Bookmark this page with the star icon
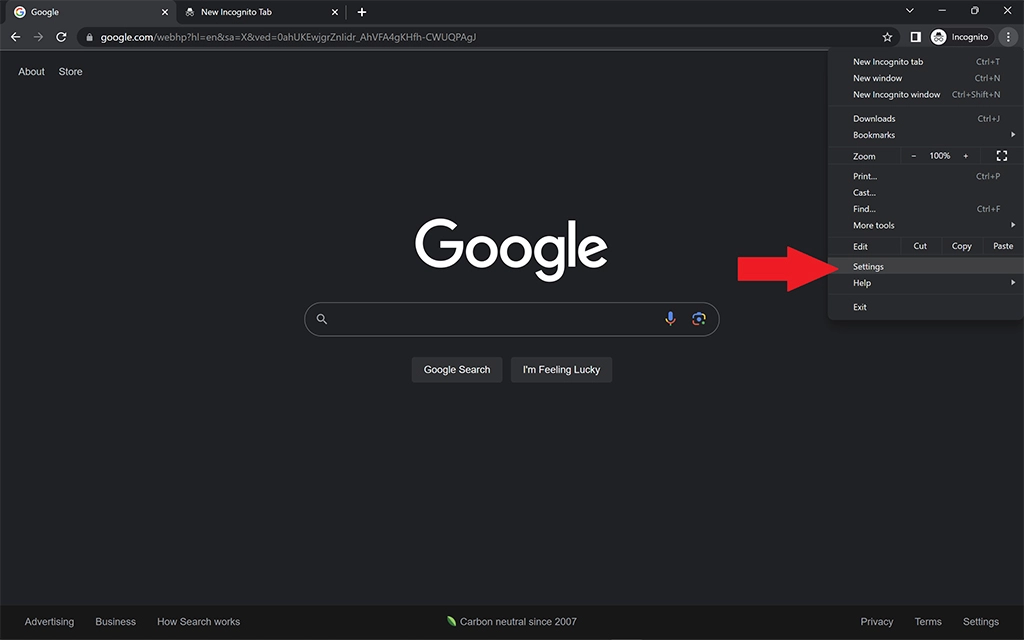This screenshot has height=640, width=1024. (887, 37)
